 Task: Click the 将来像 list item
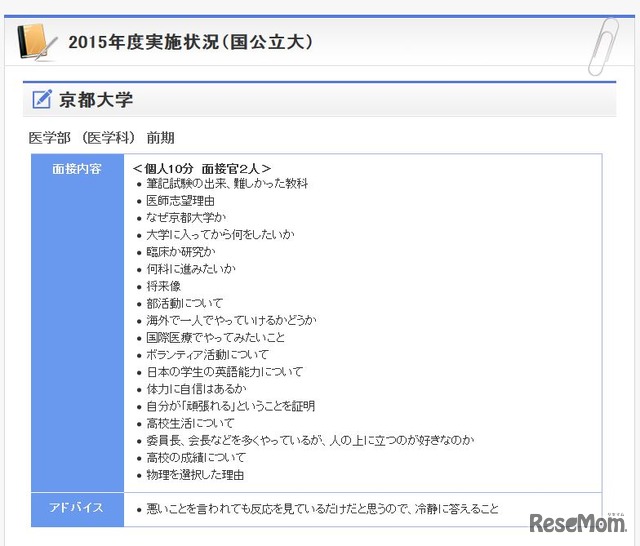click(x=163, y=286)
